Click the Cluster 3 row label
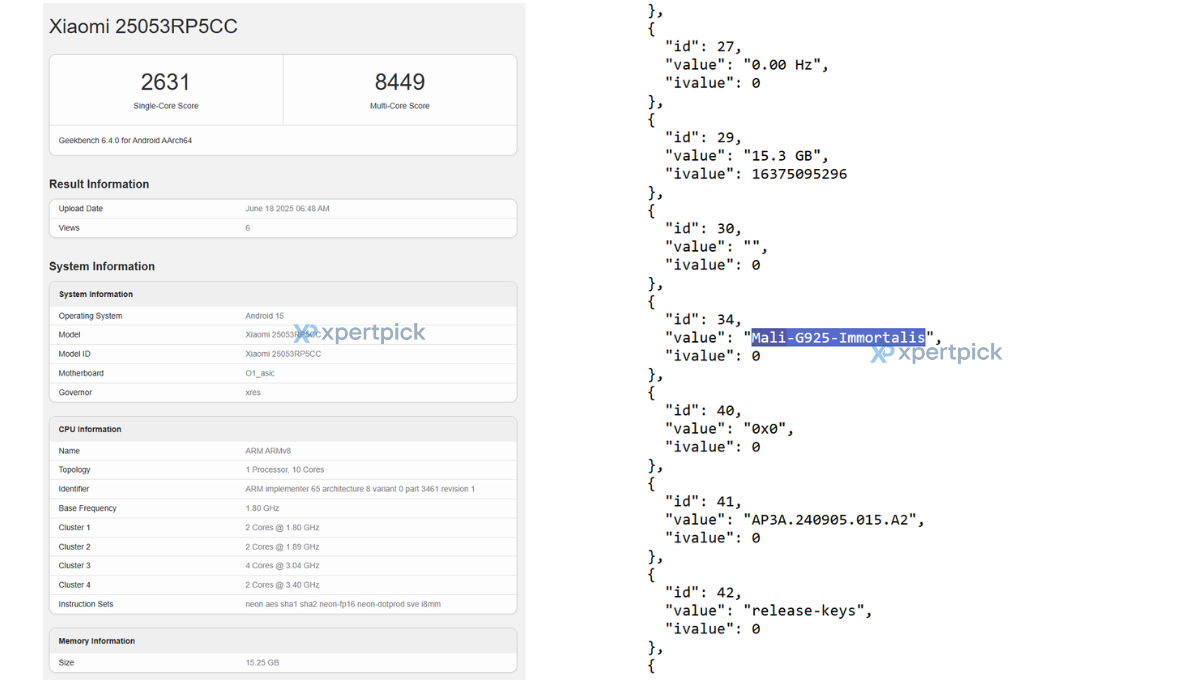 pos(74,566)
